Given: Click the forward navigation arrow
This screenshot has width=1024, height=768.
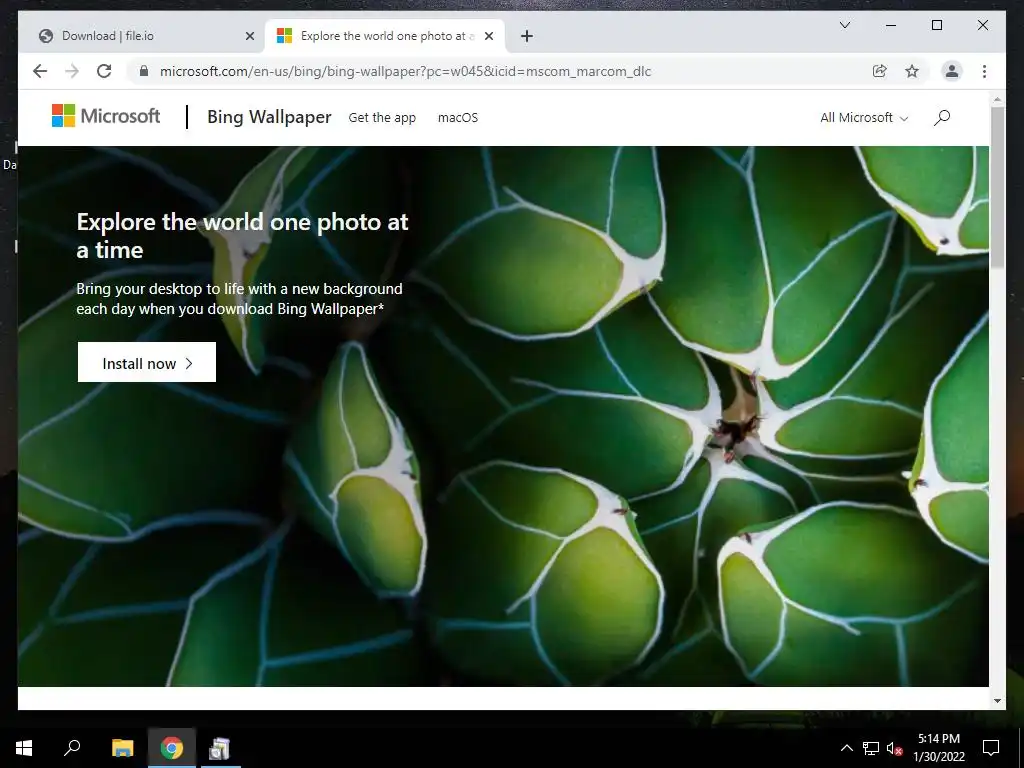Looking at the screenshot, I should [x=72, y=71].
